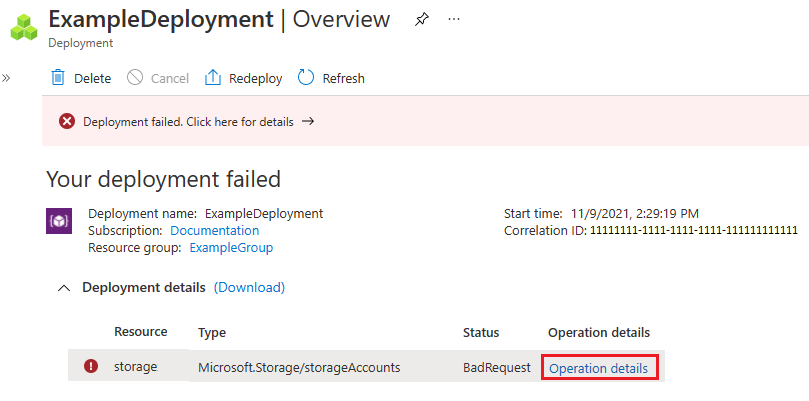The image size is (809, 401).
Task: Expand the left sidebar with chevrons
Action: pos(6,78)
